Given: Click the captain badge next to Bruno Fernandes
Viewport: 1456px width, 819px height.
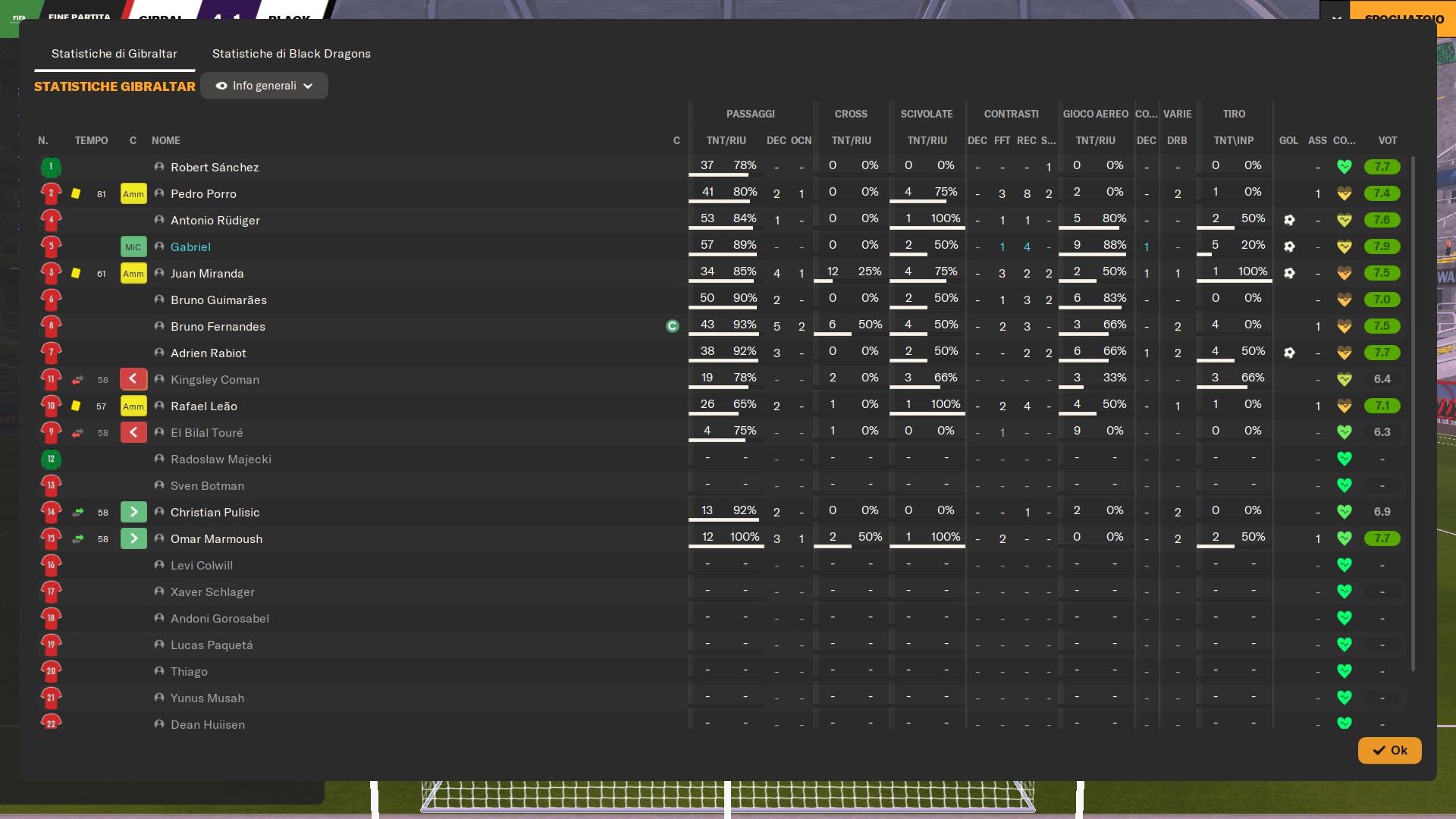Looking at the screenshot, I should [672, 326].
